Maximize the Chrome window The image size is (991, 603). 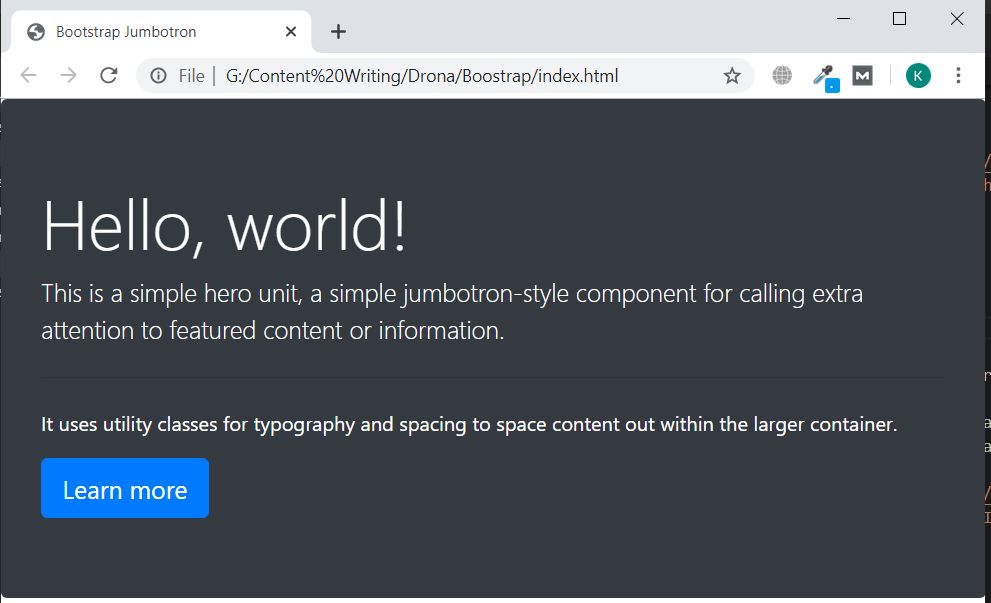coord(899,19)
